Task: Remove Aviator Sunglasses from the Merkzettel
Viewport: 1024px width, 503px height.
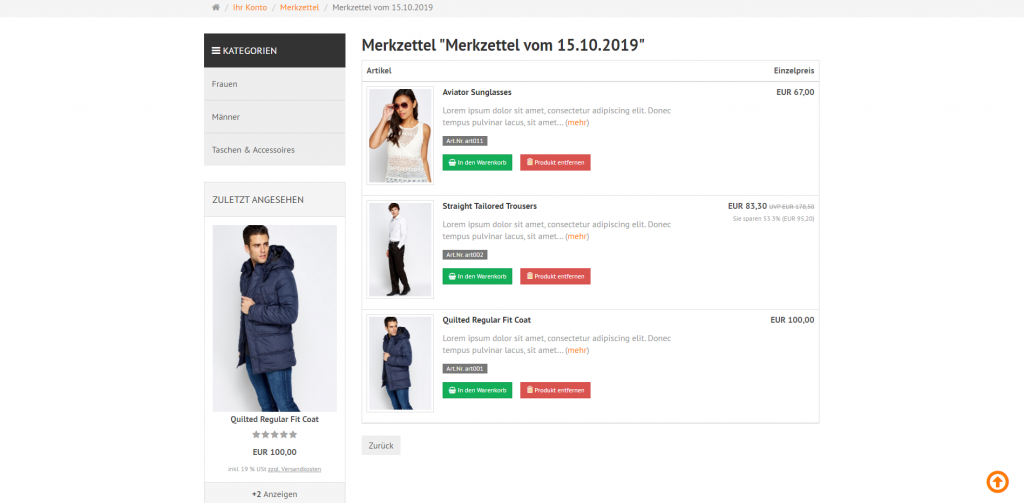Action: click(x=555, y=162)
